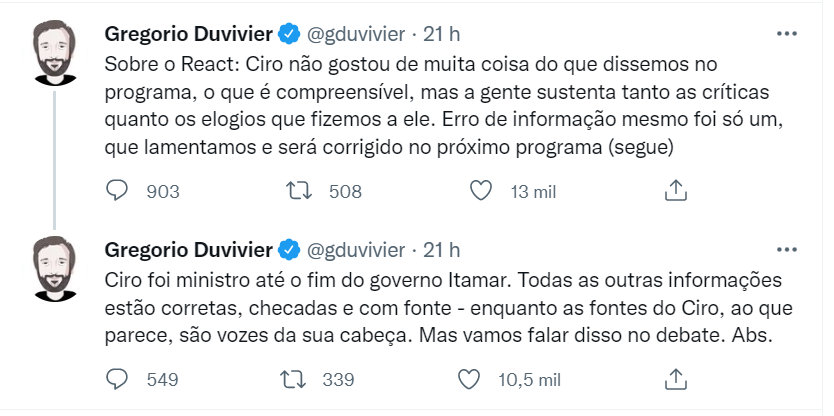Like the second tweet with 10,5 mil likes

point(468,379)
